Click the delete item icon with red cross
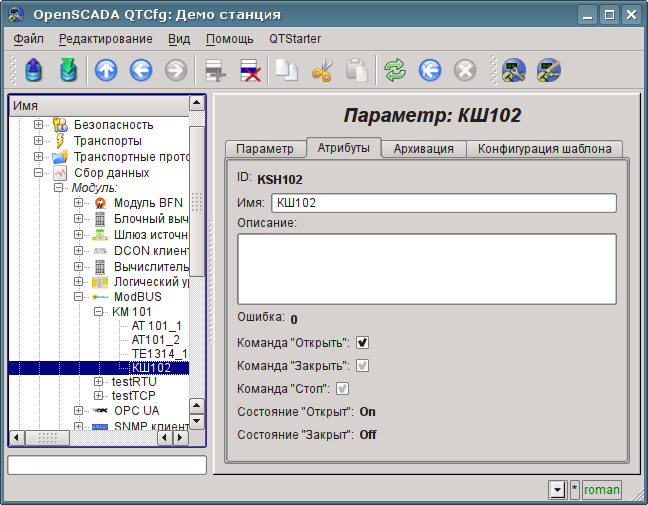Image resolution: width=648 pixels, height=505 pixels. 249,70
